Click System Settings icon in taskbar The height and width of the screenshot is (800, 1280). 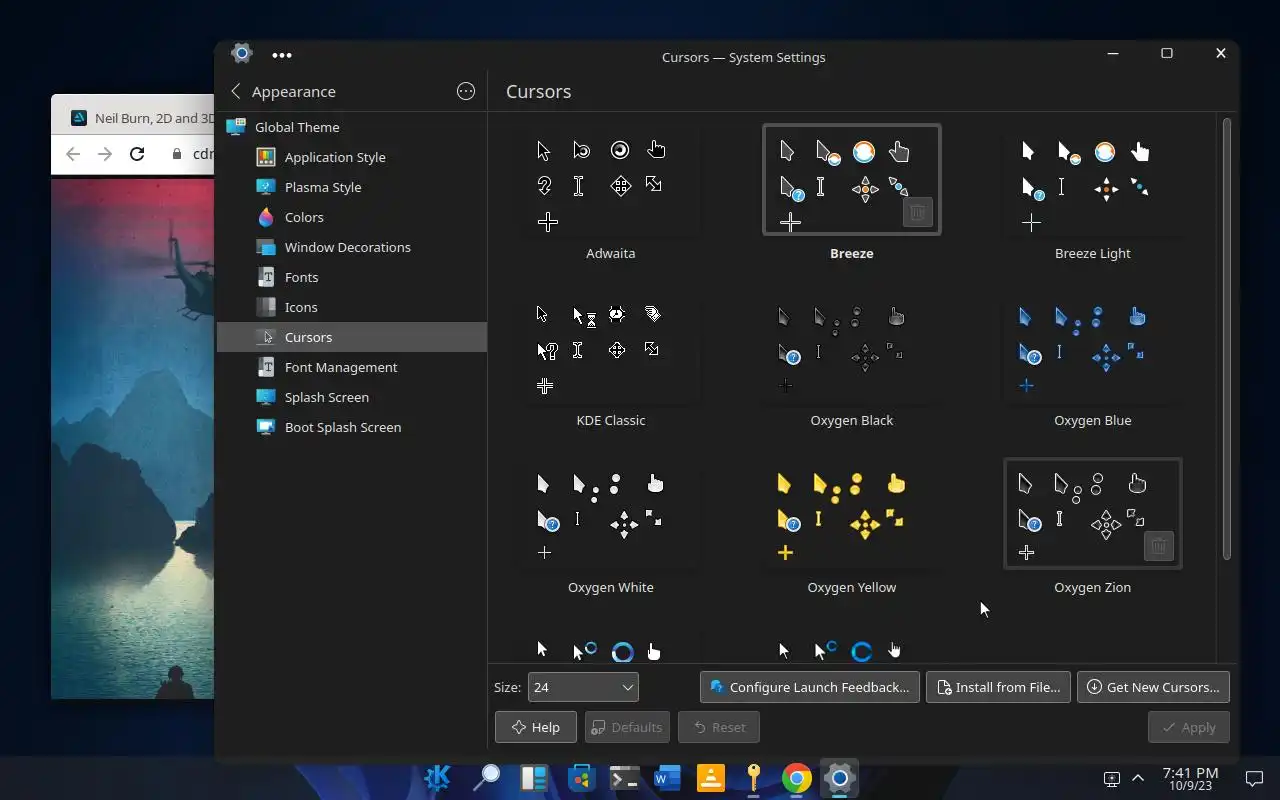(x=840, y=778)
